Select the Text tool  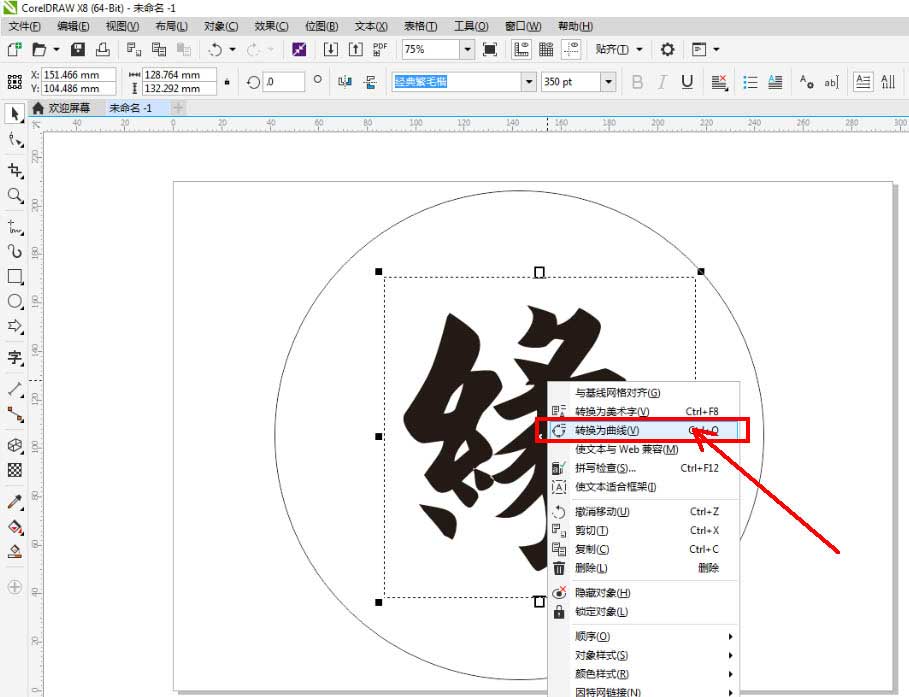[x=15, y=357]
